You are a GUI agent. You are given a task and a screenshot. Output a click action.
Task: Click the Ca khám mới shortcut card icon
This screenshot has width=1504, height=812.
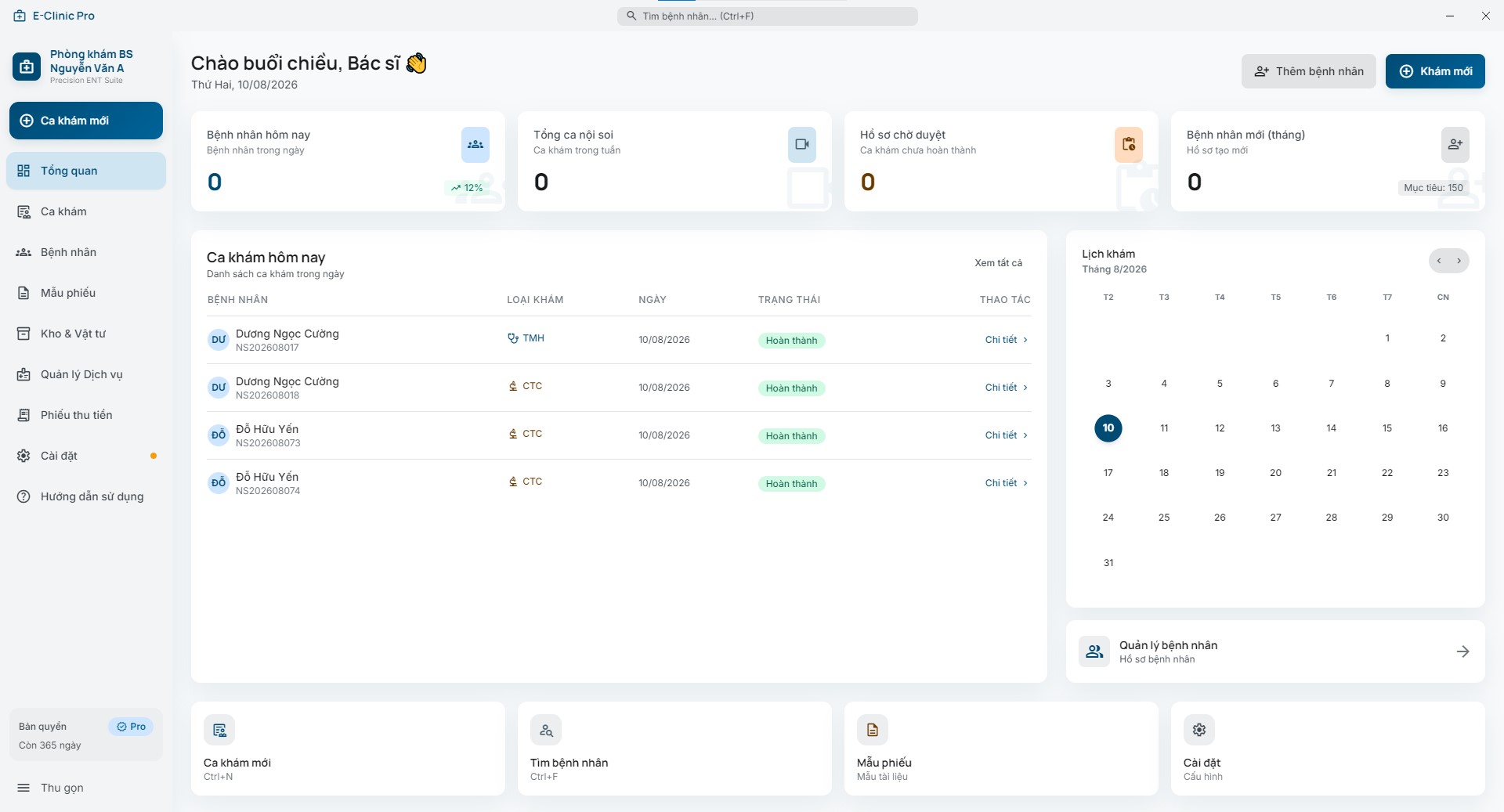[x=219, y=730]
